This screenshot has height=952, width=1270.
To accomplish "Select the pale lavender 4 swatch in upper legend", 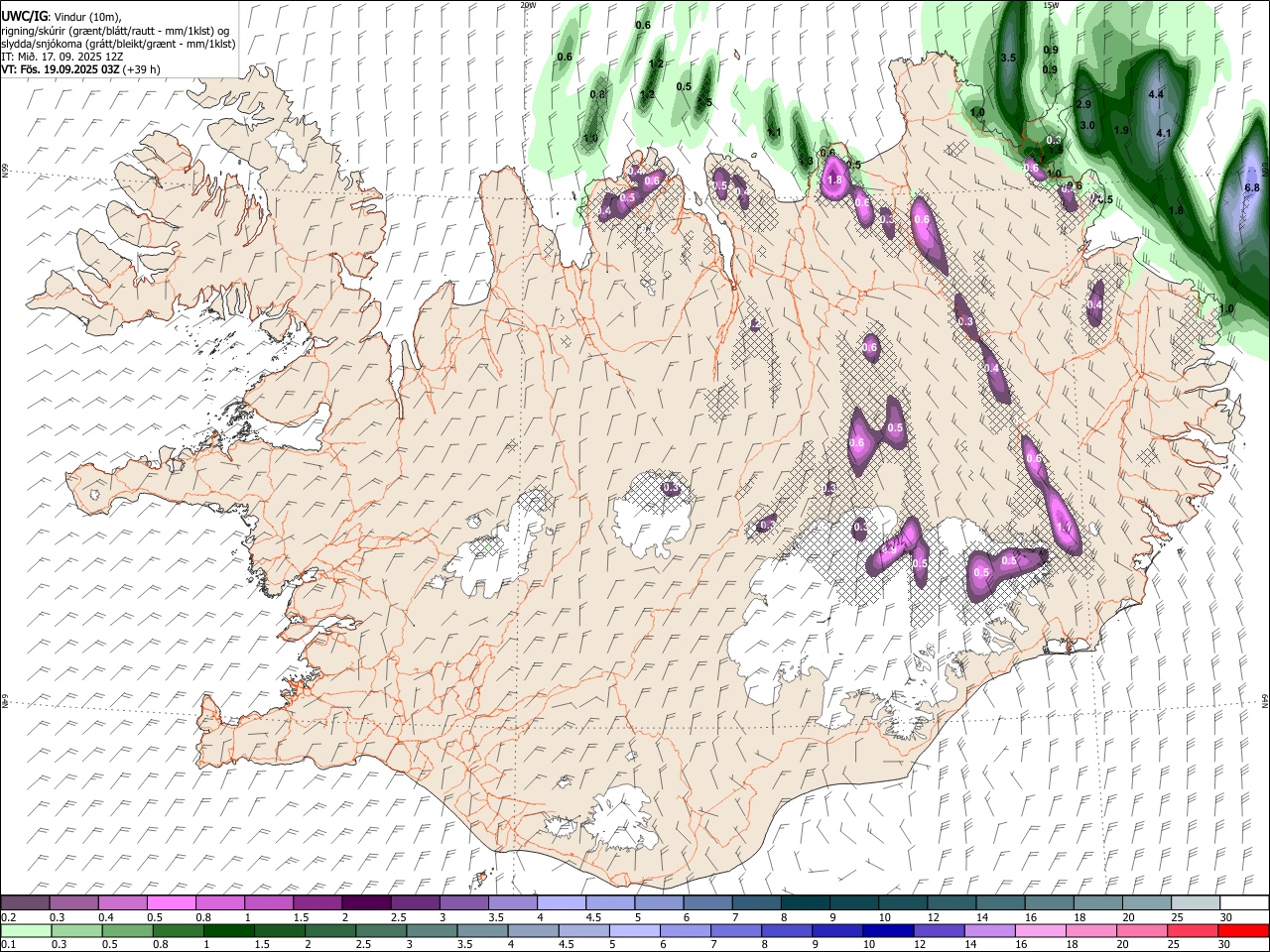I will [561, 903].
